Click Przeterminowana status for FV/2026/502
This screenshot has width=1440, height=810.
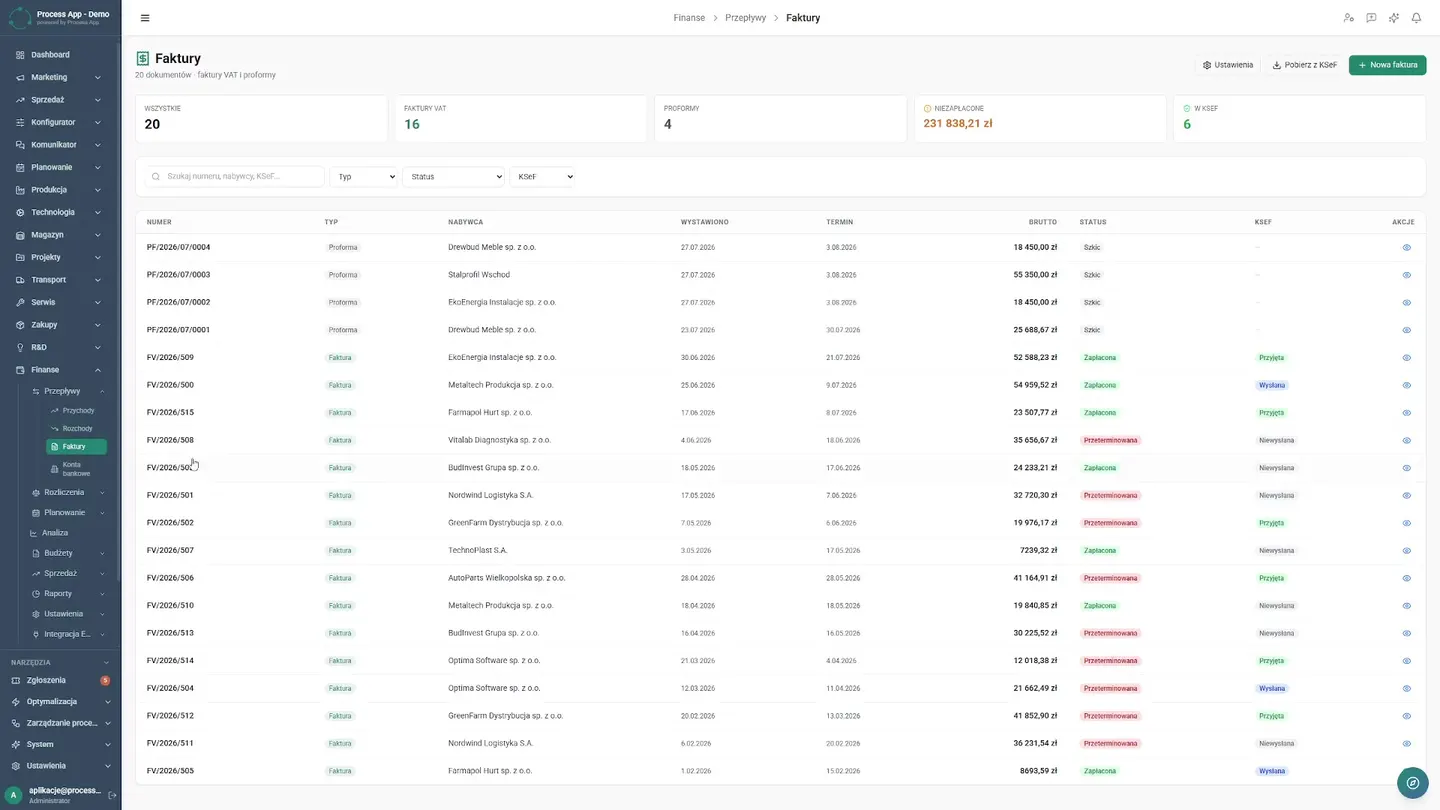(1110, 523)
